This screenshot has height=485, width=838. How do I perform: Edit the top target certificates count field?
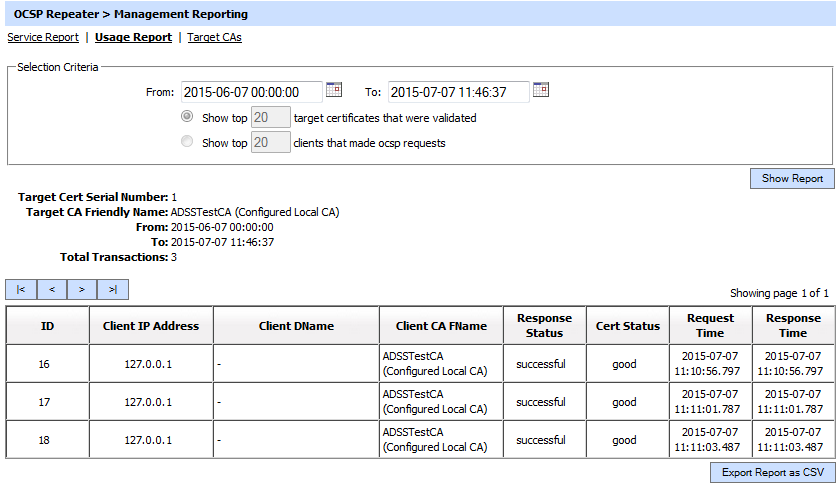point(270,117)
